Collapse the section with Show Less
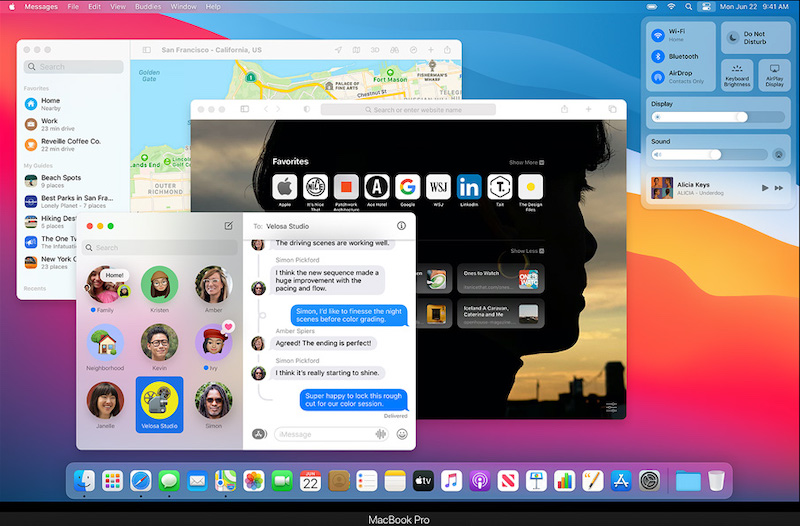The height and width of the screenshot is (526, 800). 526,251
